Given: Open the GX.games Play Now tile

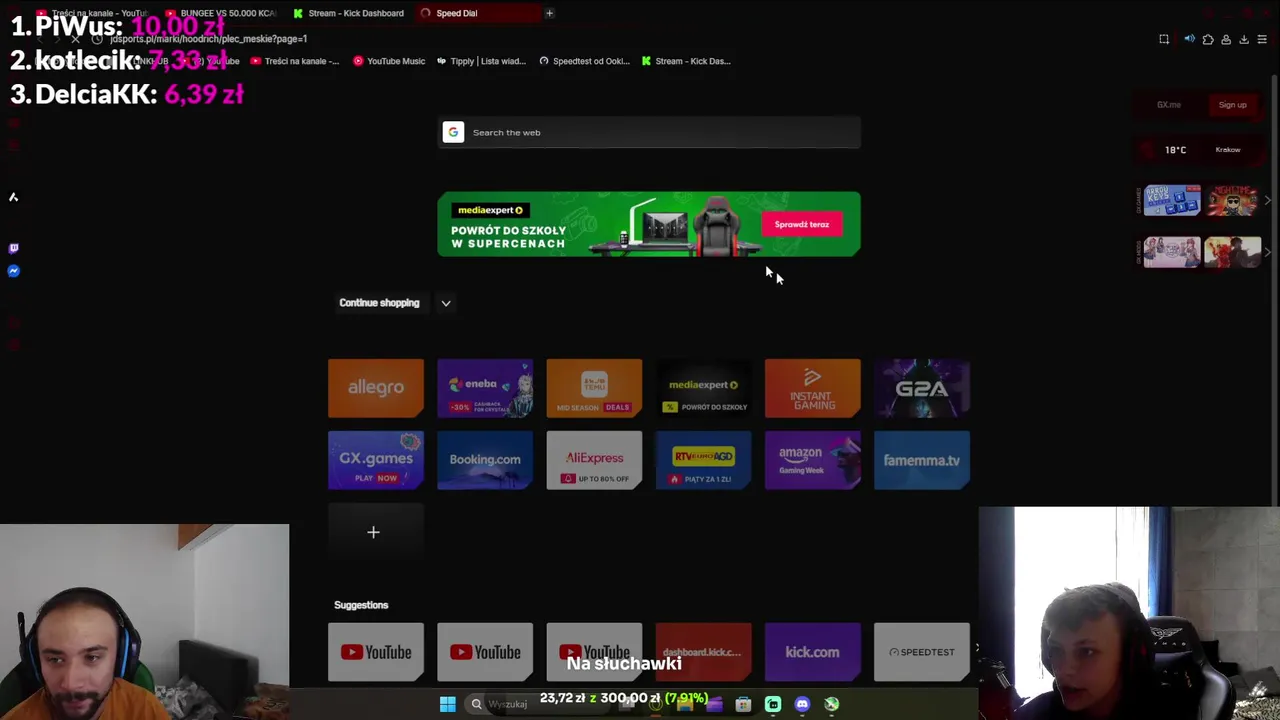Looking at the screenshot, I should [x=376, y=460].
